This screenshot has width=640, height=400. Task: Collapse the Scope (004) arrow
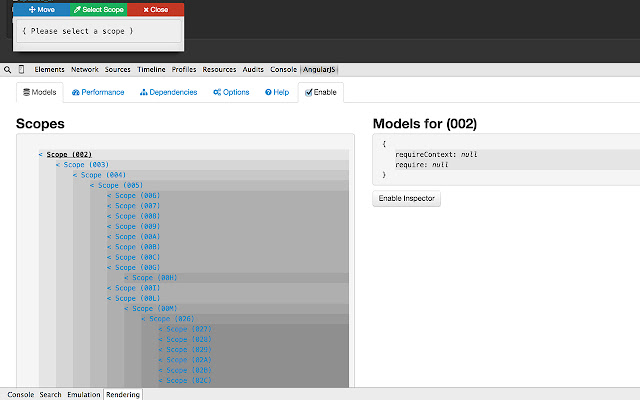75,175
